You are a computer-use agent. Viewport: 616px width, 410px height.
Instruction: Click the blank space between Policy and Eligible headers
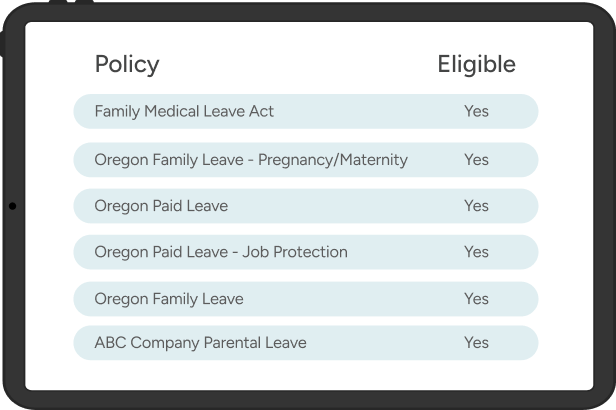[300, 65]
